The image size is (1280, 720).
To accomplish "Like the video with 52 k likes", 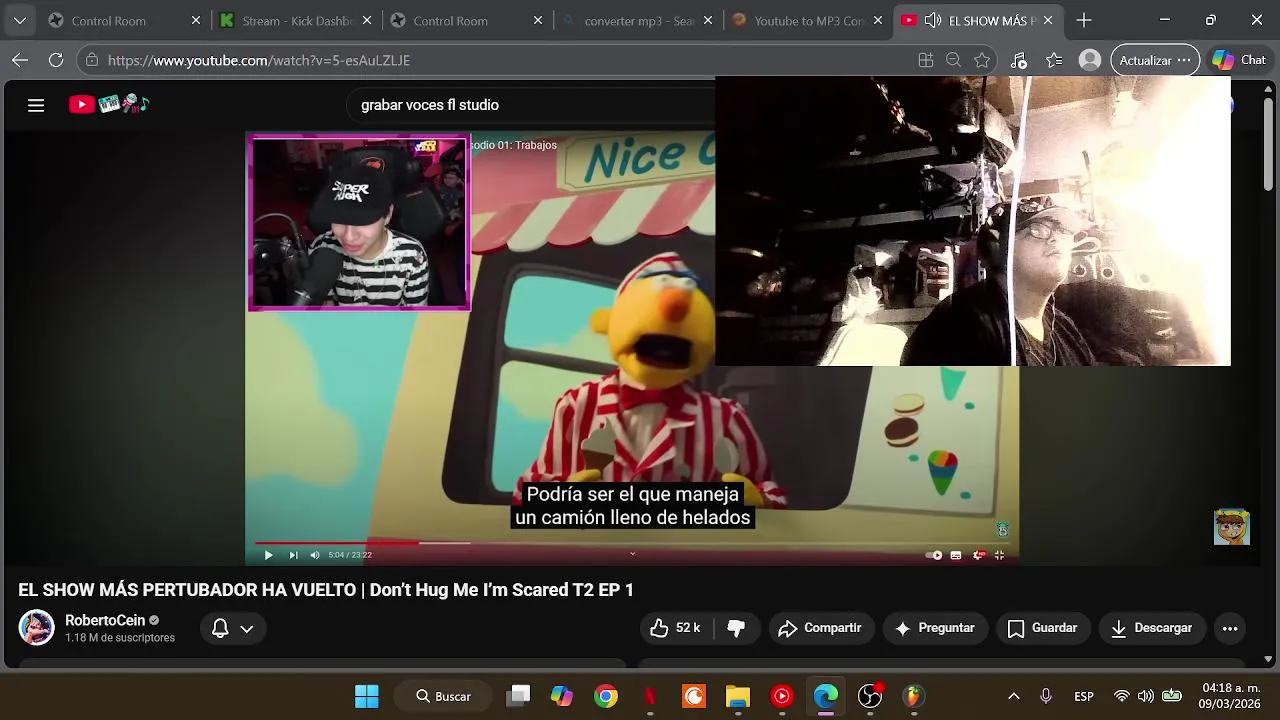I will pyautogui.click(x=675, y=628).
